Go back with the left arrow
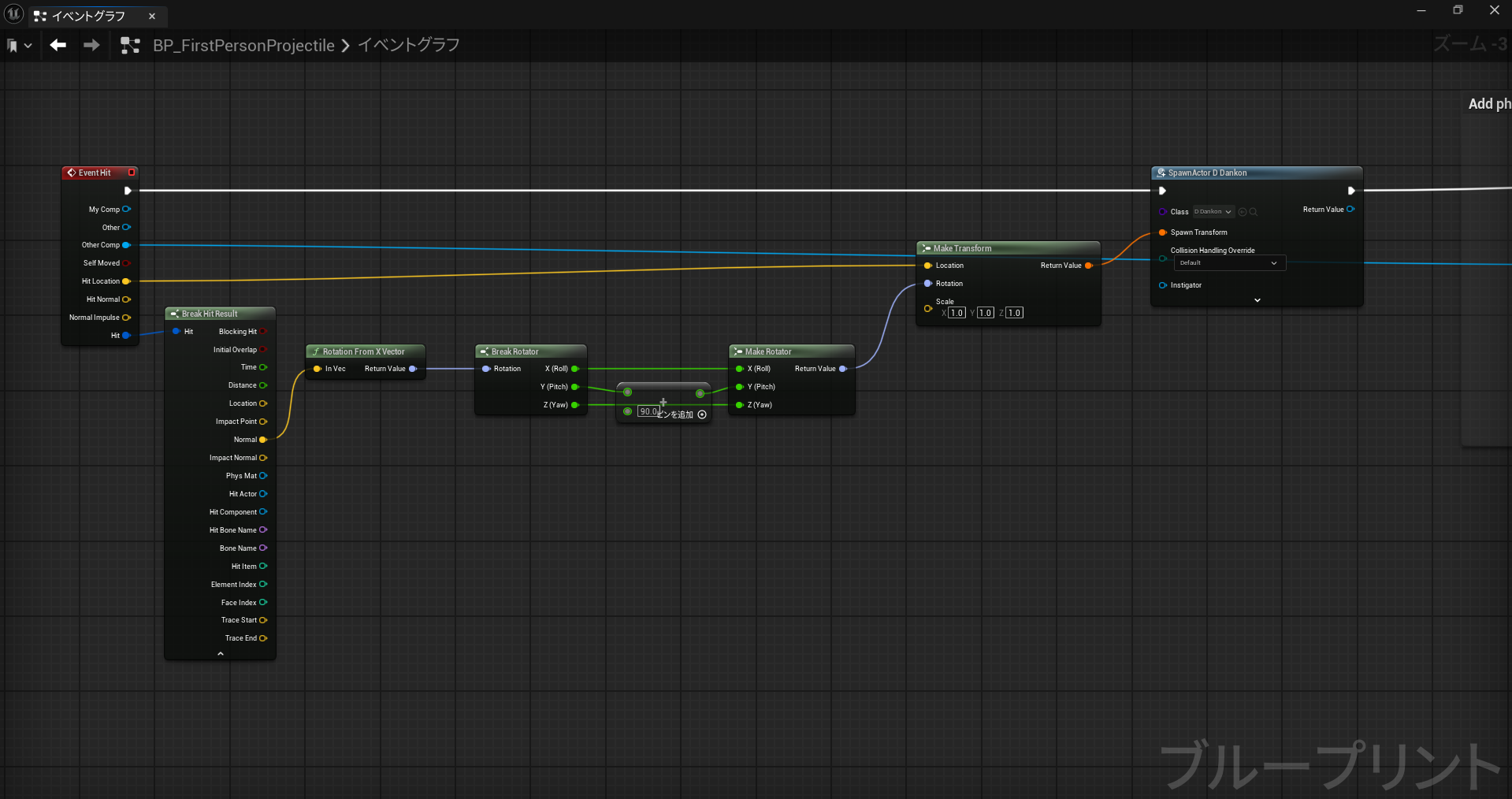This screenshot has width=1512, height=799. (58, 45)
